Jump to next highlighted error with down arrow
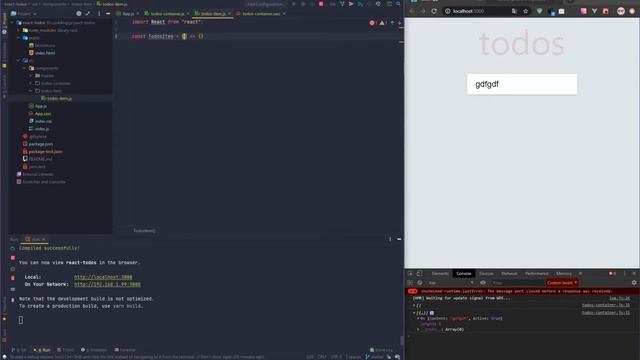The height and width of the screenshot is (360, 640). point(400,23)
